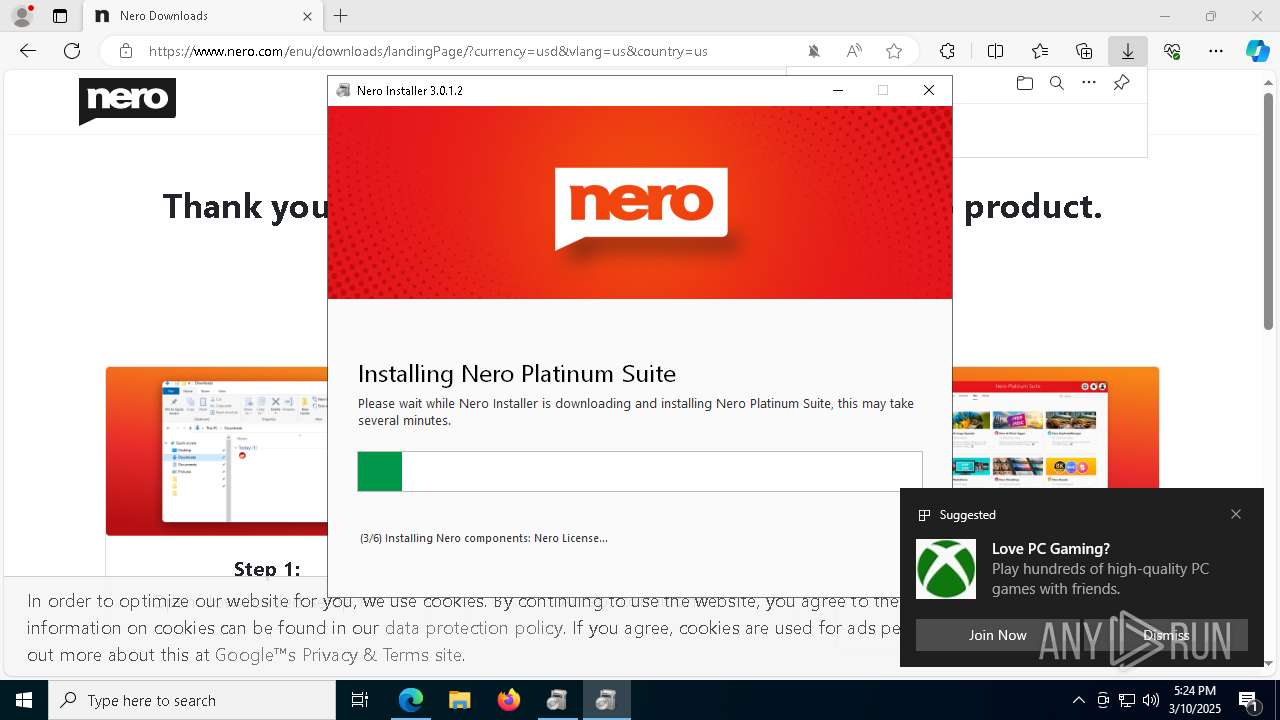Click the Installing Nero components status text
This screenshot has width=1280, height=720.
[x=484, y=538]
